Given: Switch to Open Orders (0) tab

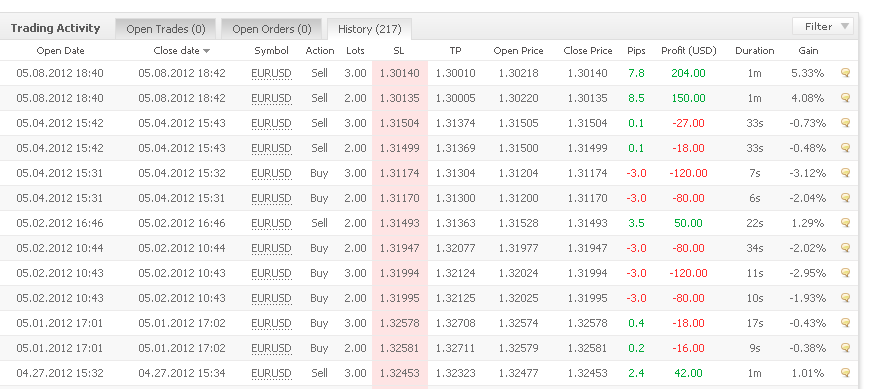Looking at the screenshot, I should point(272,29).
